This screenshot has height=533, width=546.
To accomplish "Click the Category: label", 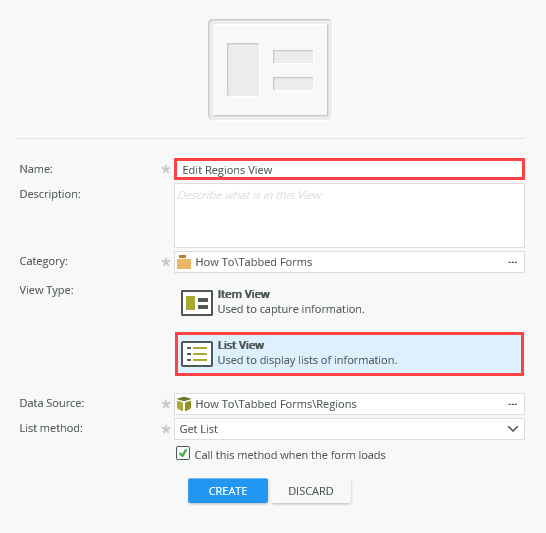I will tap(44, 261).
